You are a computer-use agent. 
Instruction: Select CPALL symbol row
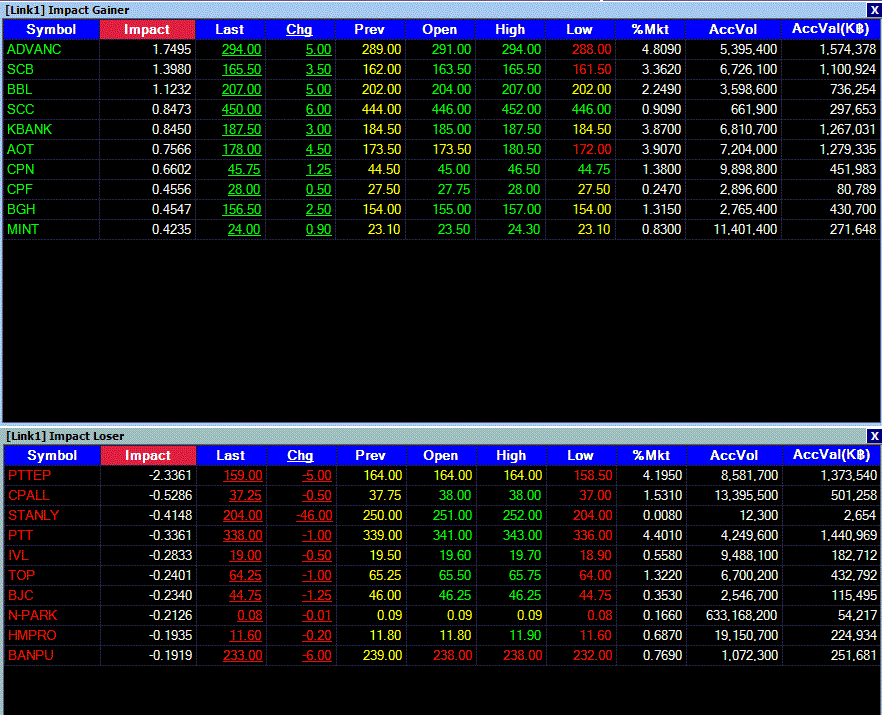29,496
